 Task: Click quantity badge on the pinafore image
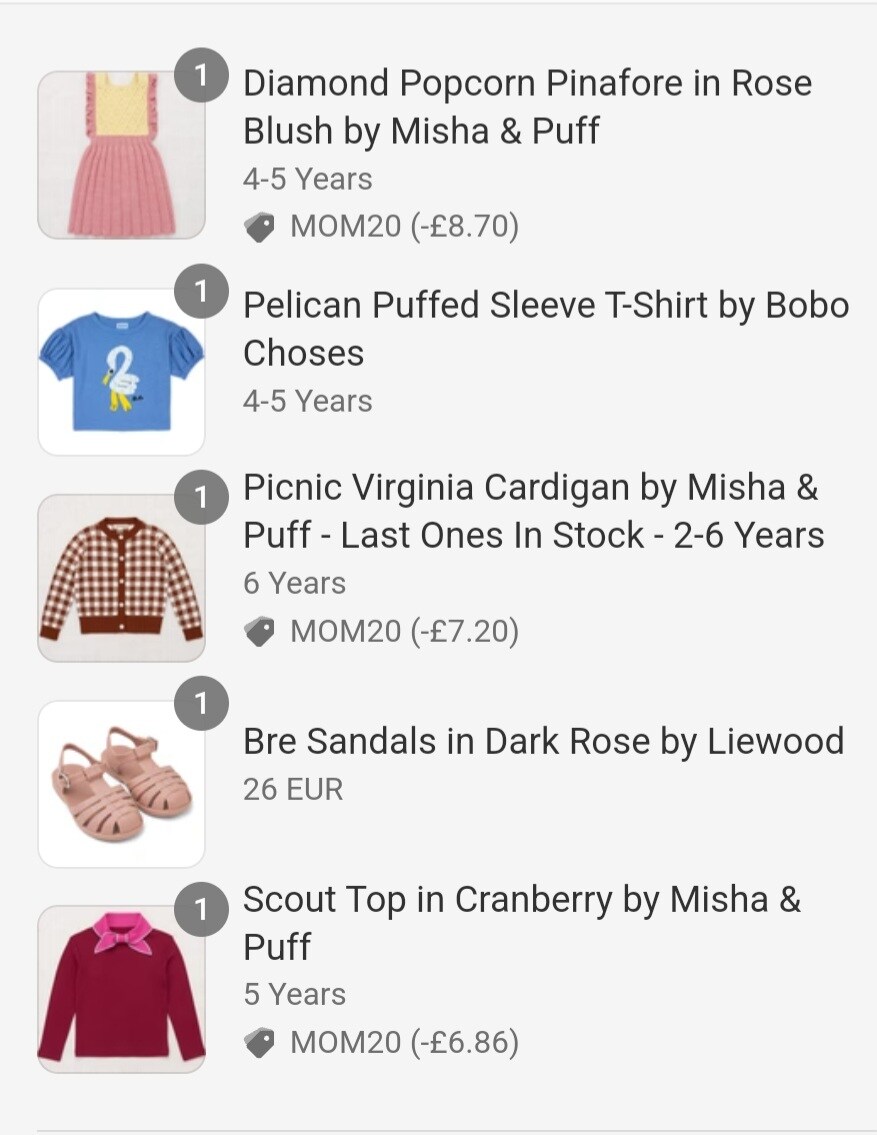point(201,75)
